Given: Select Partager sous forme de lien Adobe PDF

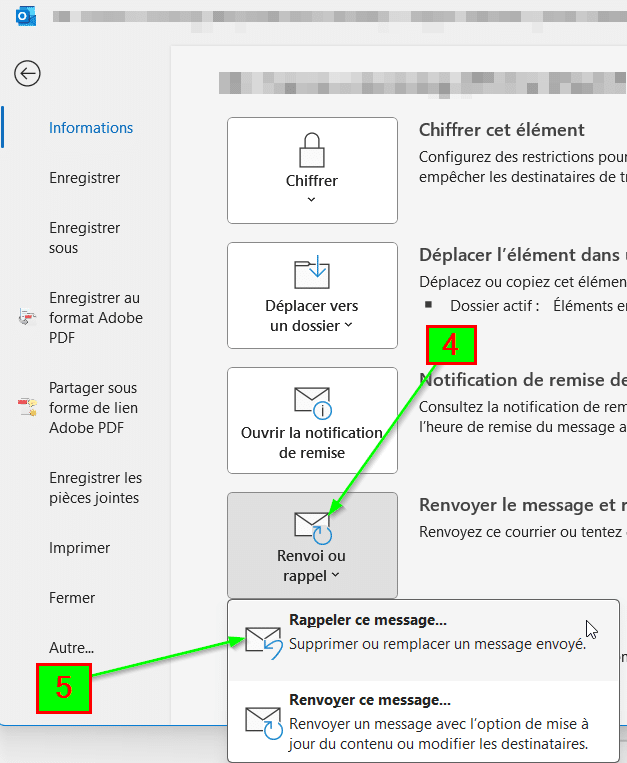Looking at the screenshot, I should pos(93,408).
